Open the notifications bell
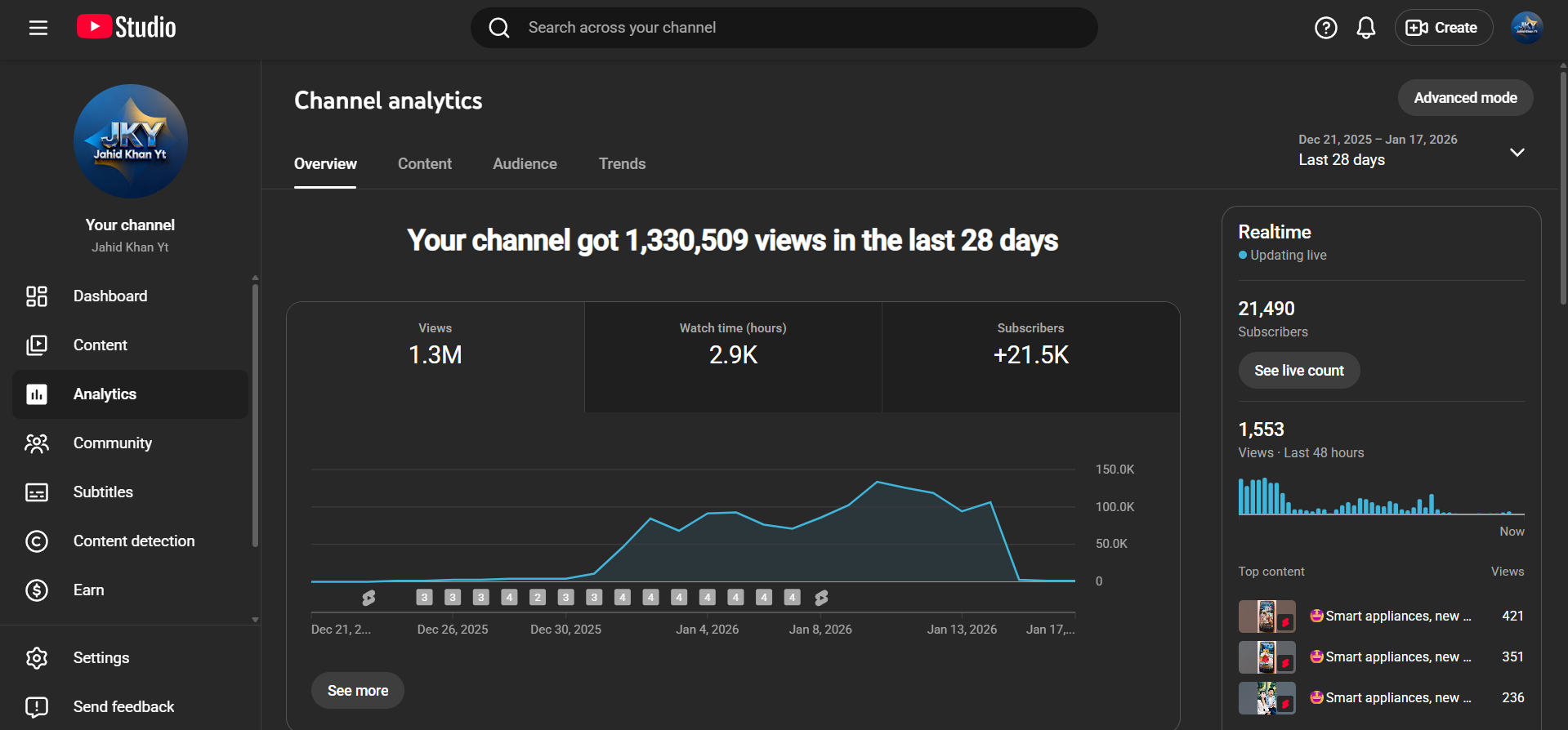 tap(1365, 28)
